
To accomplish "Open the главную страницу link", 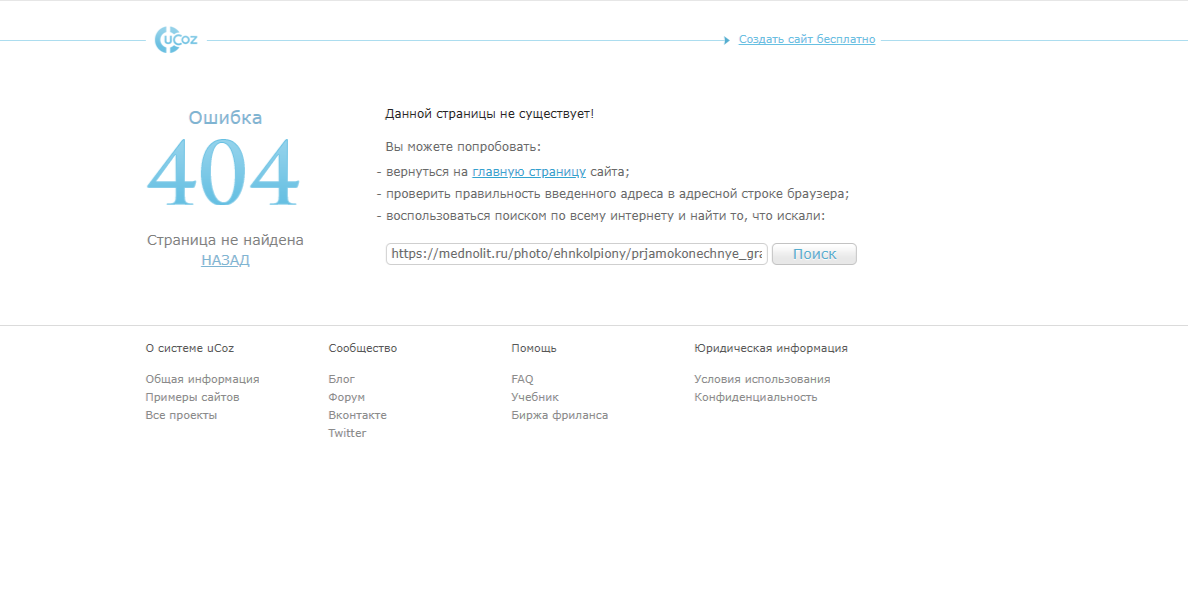I will pyautogui.click(x=529, y=172).
